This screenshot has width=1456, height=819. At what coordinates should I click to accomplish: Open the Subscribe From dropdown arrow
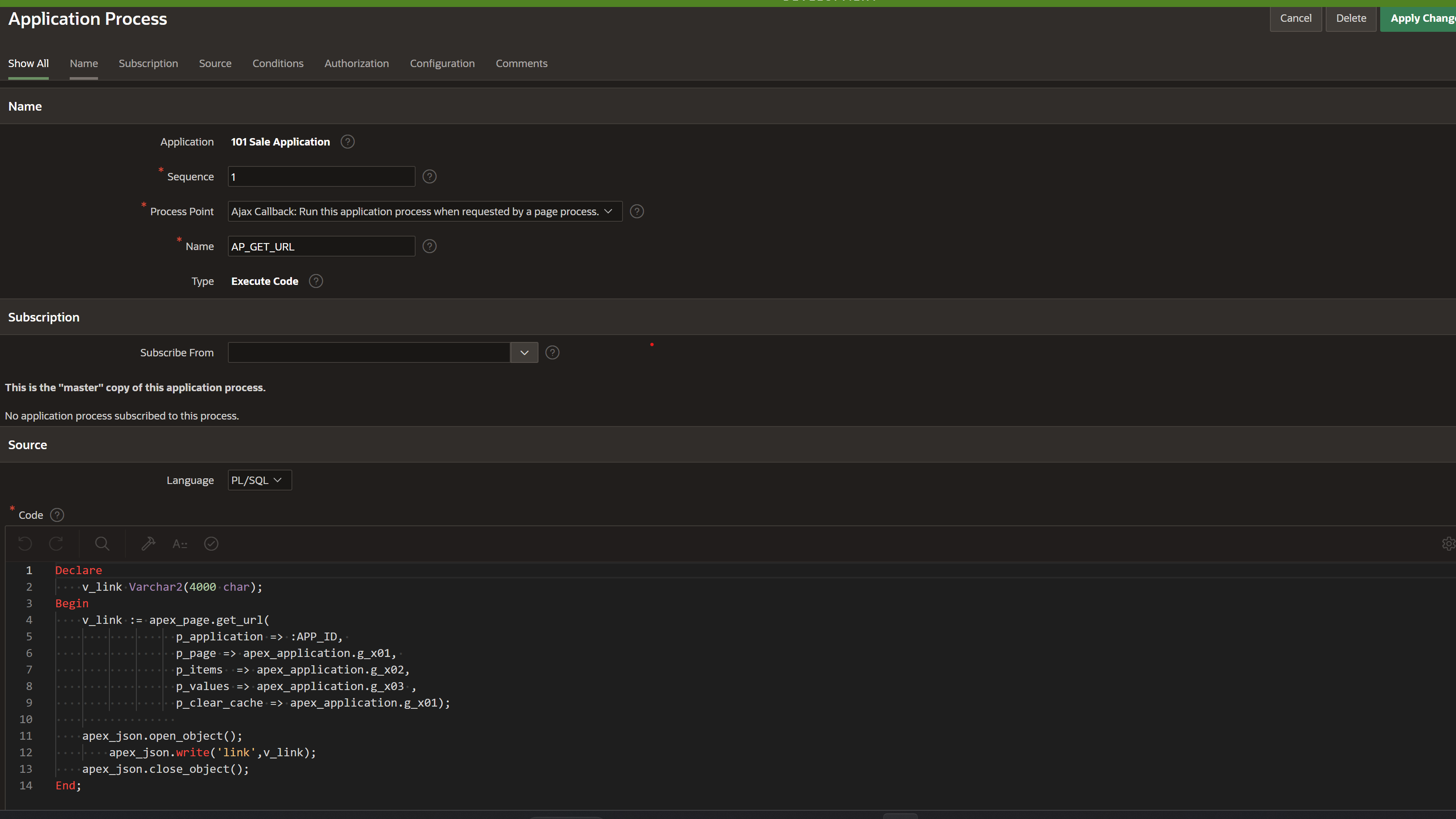point(524,353)
